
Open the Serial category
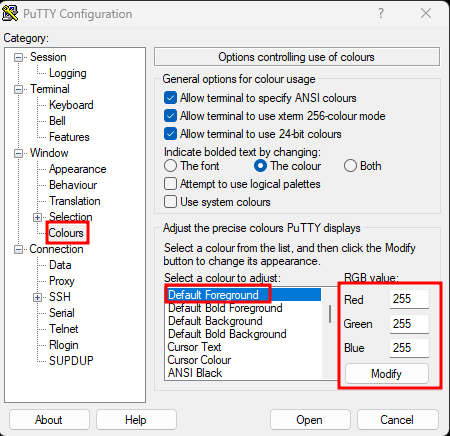point(62,313)
